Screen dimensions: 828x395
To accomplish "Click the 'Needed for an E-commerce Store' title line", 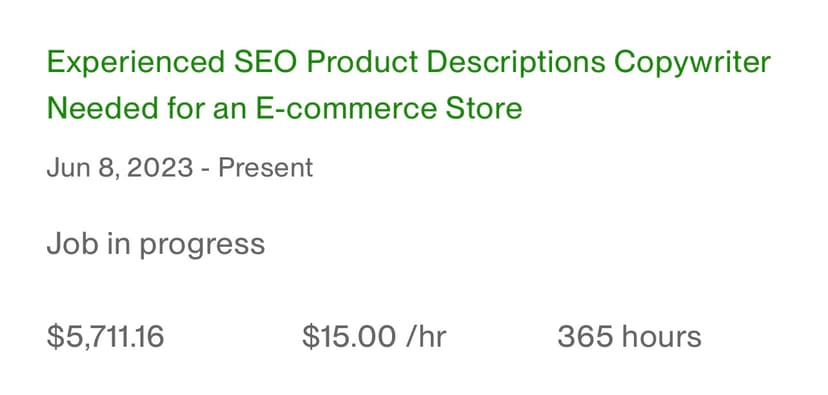I will (x=285, y=109).
